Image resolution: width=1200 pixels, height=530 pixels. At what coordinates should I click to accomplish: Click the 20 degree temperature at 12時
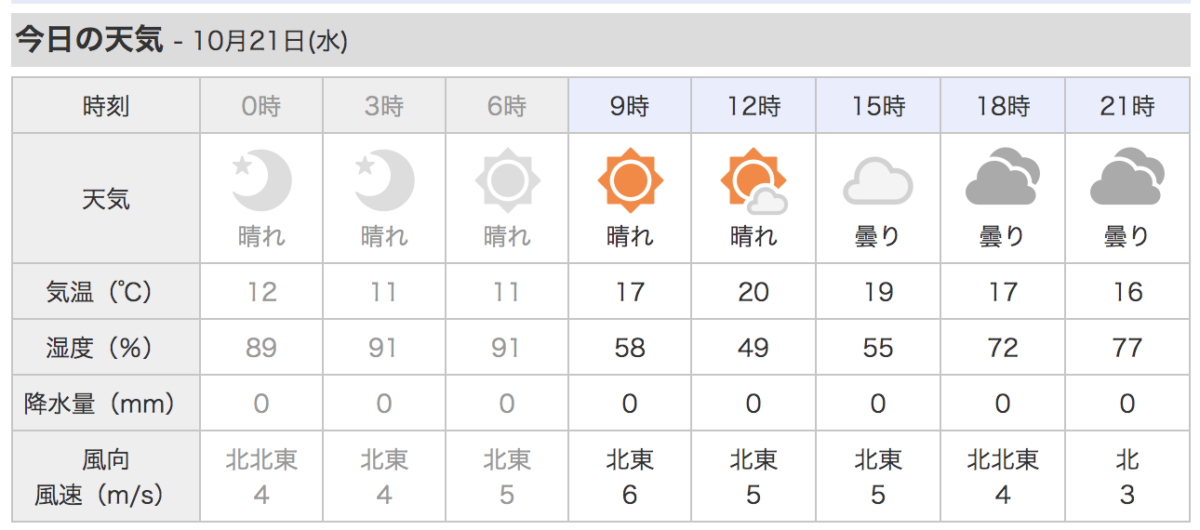tap(753, 292)
